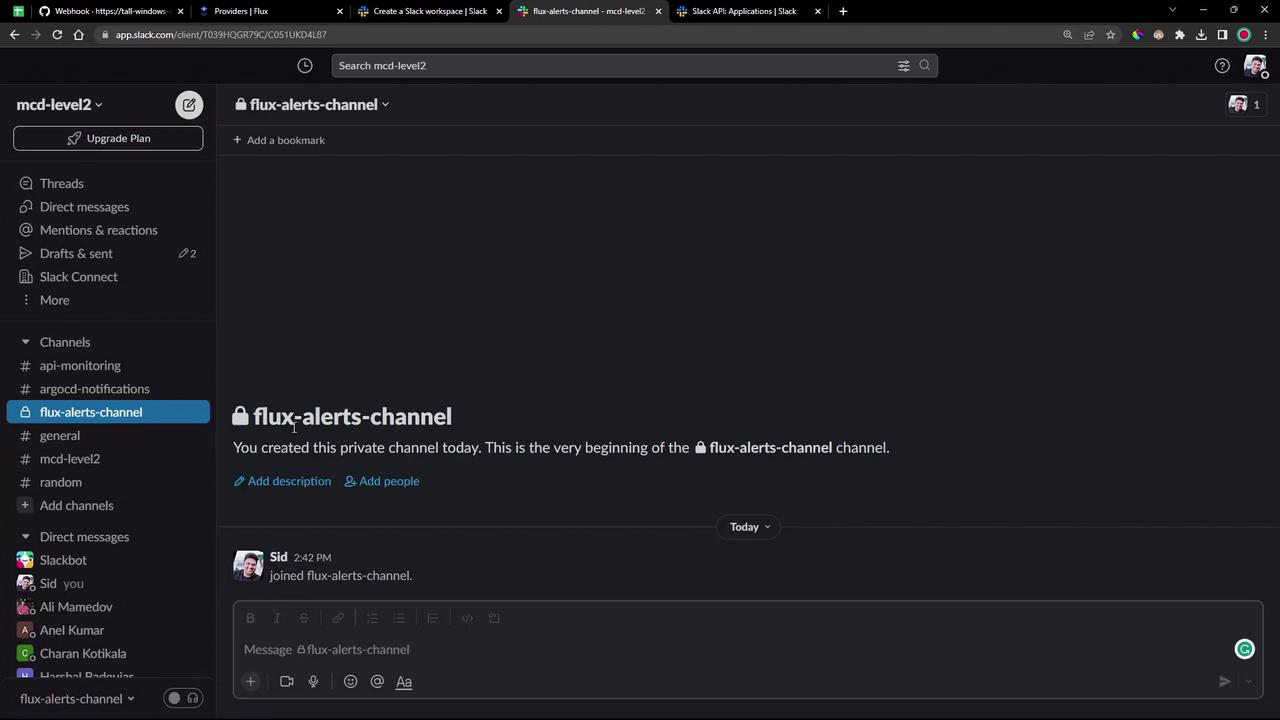
Task: Open the Help question mark icon
Action: click(1222, 66)
